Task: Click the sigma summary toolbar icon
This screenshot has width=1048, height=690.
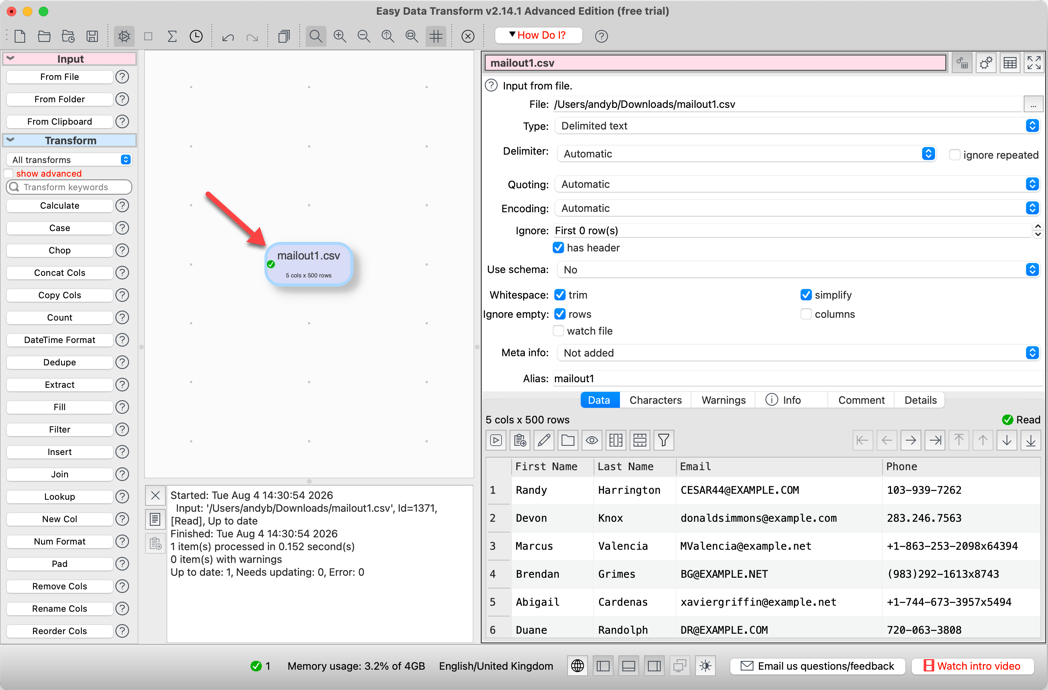Action: coord(172,36)
